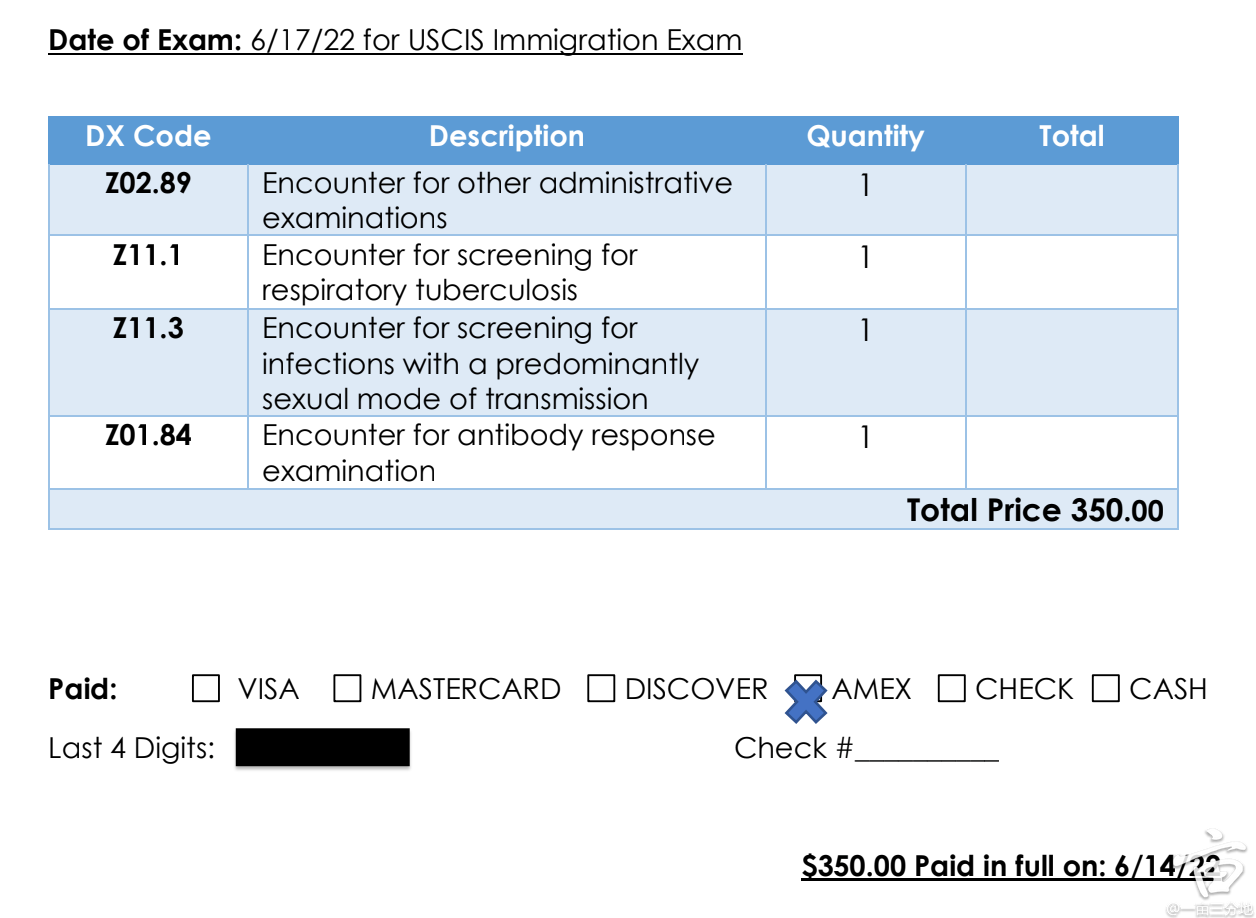Screen dimensions: 1256x918
Task: Click the Total Price 350.00 row
Action: (x=1034, y=510)
